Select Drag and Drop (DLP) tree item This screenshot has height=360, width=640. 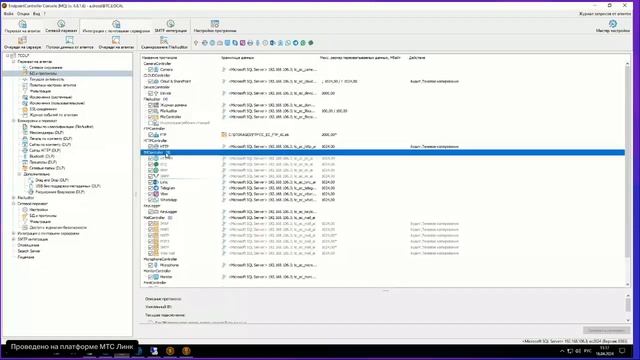[x=52, y=180]
